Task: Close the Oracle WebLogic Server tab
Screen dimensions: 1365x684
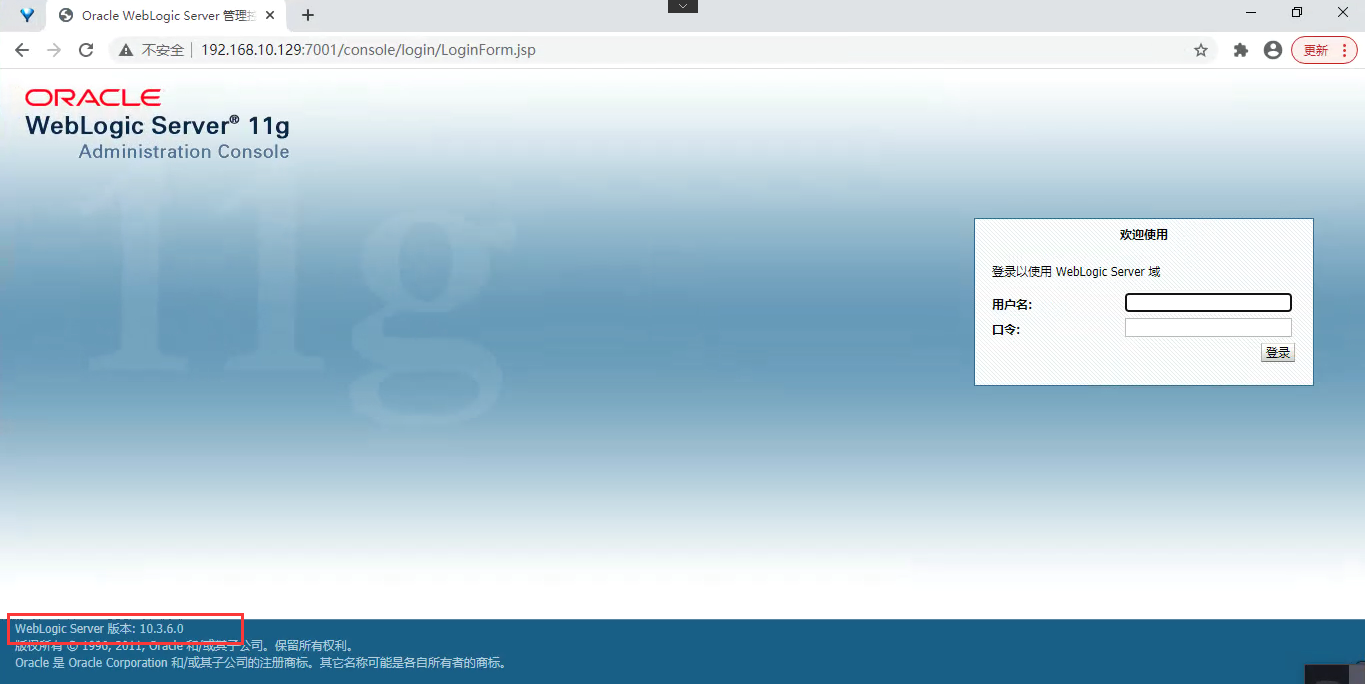Action: point(270,15)
